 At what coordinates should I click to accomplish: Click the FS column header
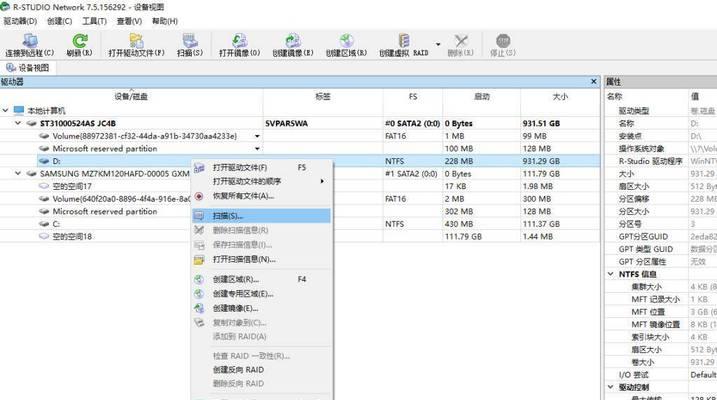tap(413, 96)
